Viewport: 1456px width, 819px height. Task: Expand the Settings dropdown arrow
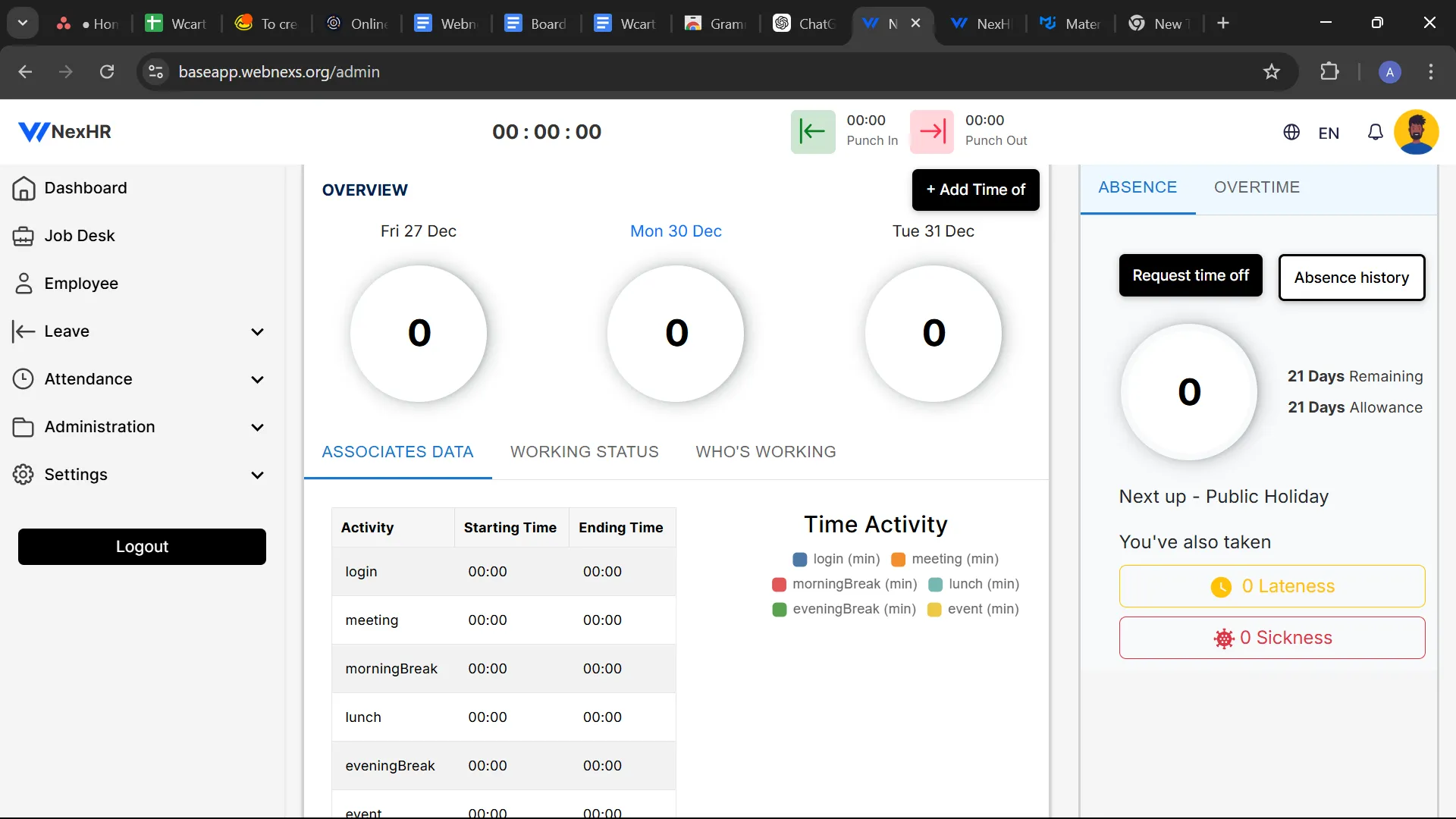(257, 475)
